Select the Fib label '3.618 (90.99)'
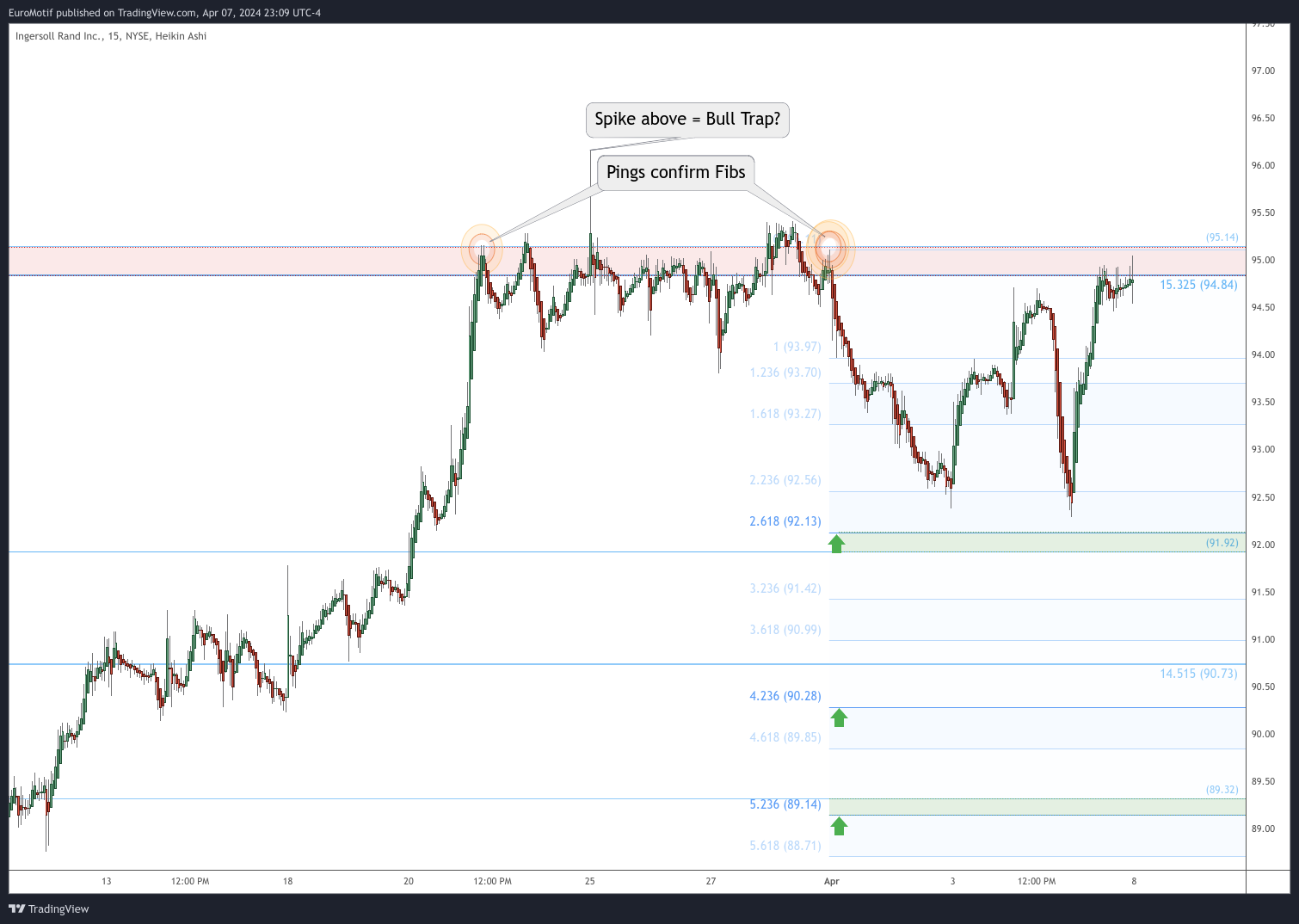The width and height of the screenshot is (1299, 924). tap(785, 630)
